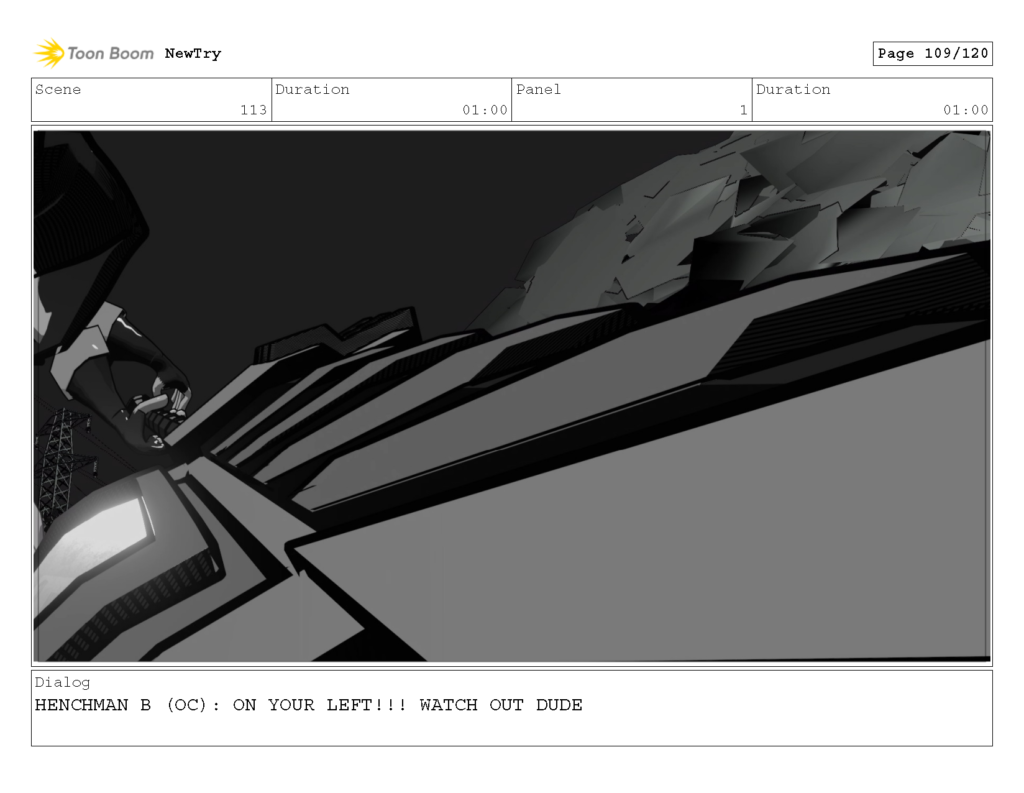Select the Scene header cell

[x=60, y=90]
